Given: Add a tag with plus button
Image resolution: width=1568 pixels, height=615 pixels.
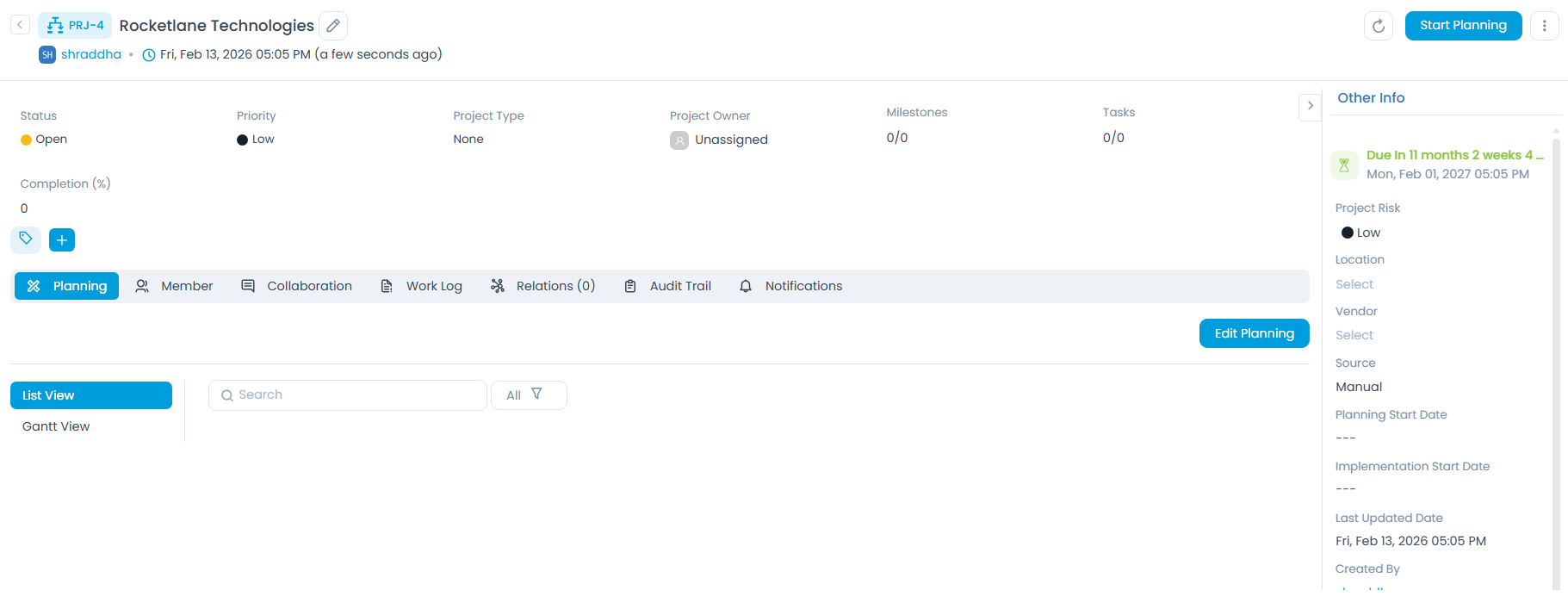Looking at the screenshot, I should 62,239.
